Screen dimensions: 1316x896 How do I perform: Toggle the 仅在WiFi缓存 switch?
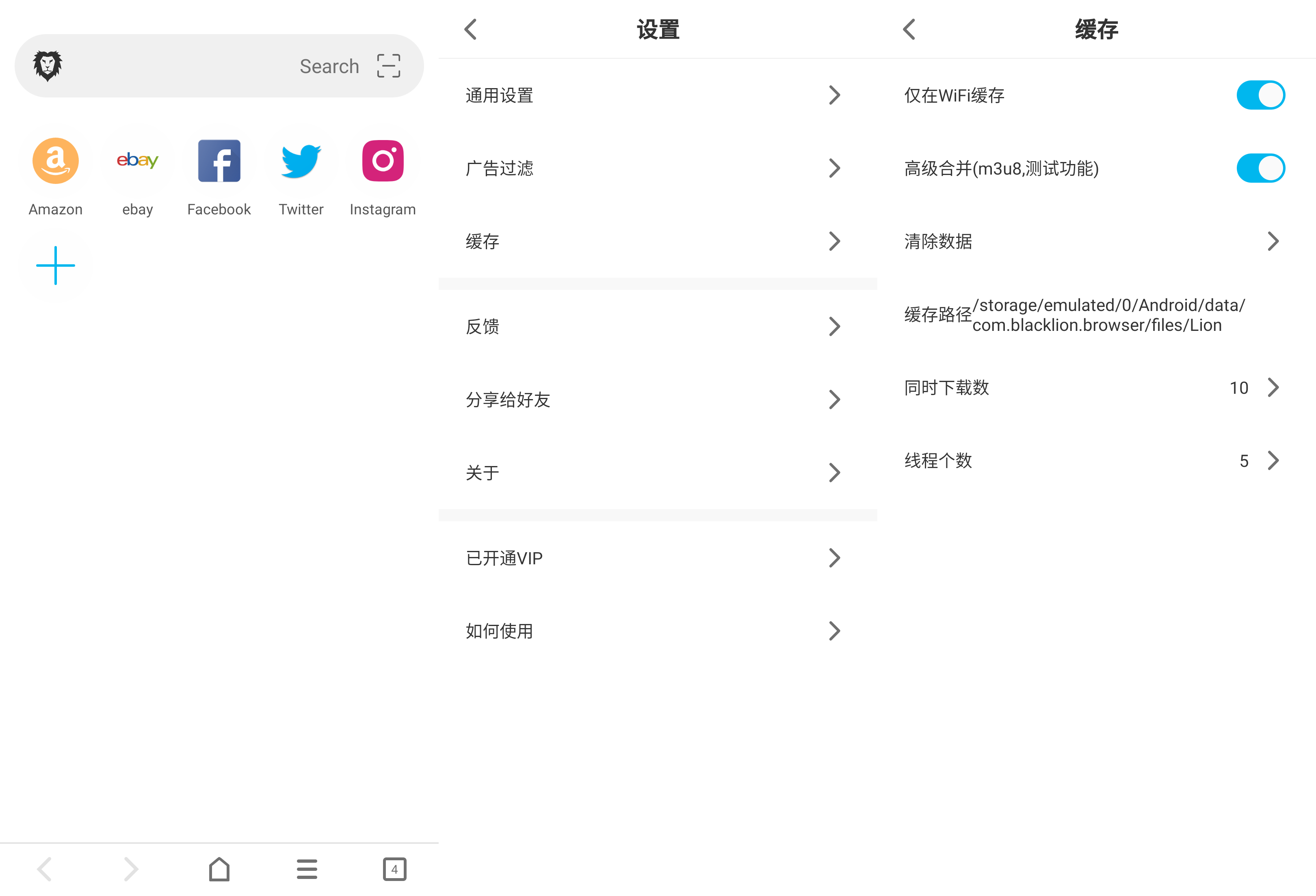pos(1260,95)
